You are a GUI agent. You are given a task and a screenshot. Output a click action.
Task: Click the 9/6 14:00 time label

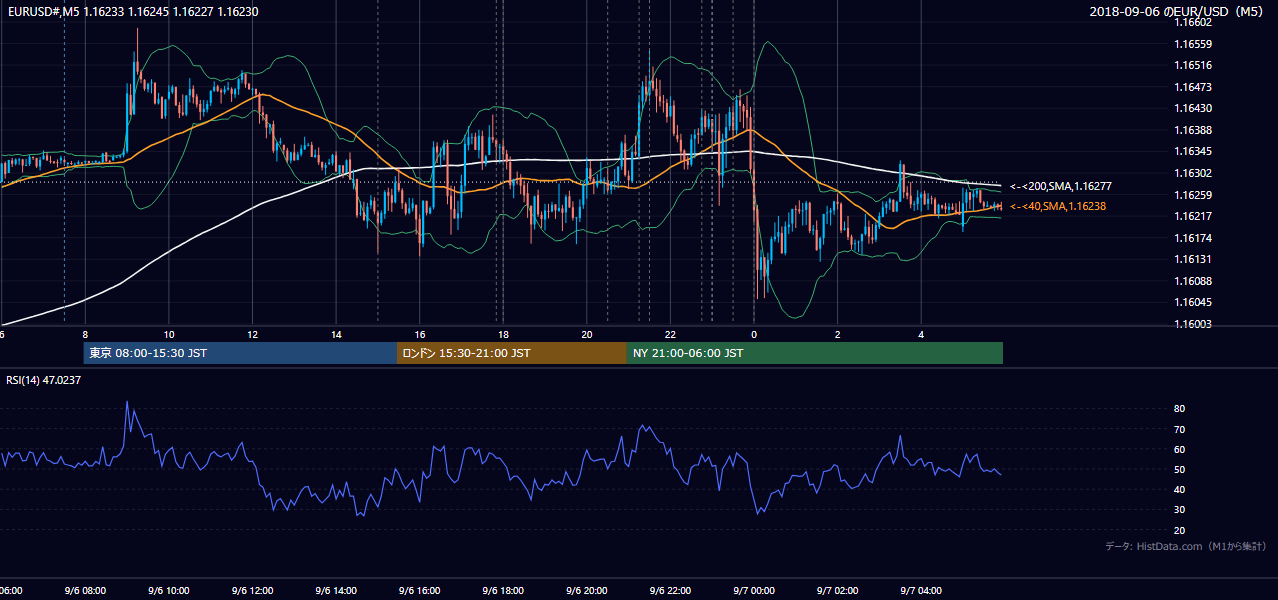coord(336,591)
